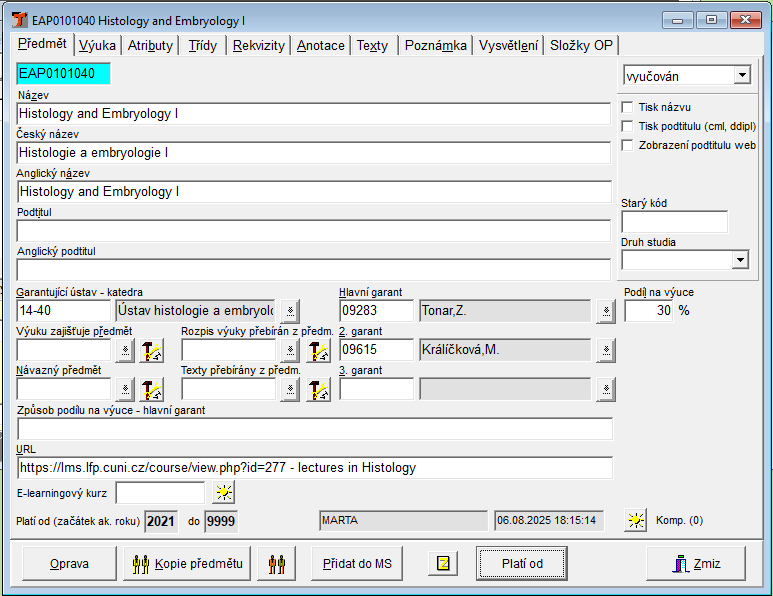Check Zobrazení podtitulu web option
Viewport: 773px width, 596px height.
click(x=628, y=145)
